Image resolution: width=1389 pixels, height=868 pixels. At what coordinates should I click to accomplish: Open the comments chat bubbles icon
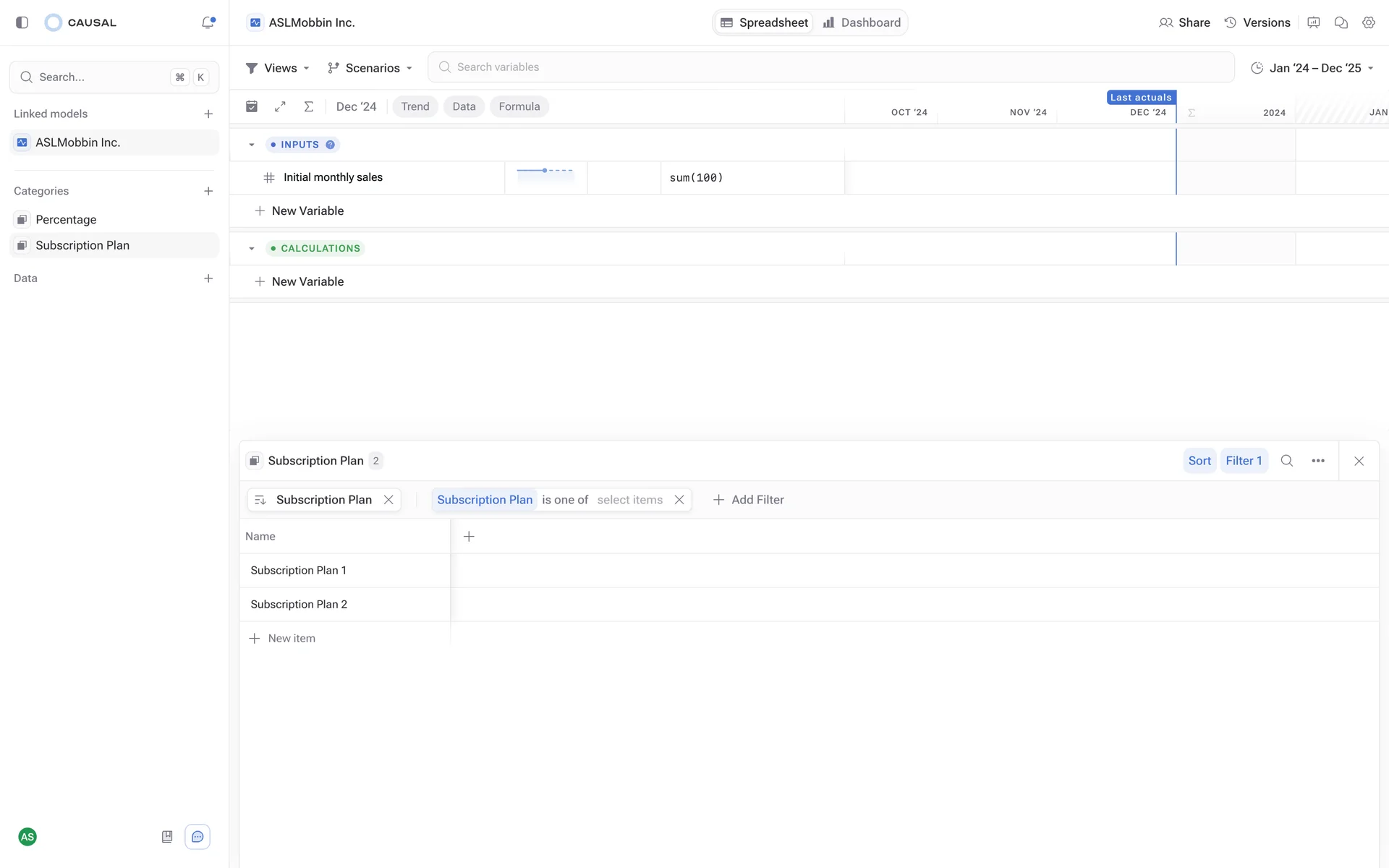click(1341, 22)
